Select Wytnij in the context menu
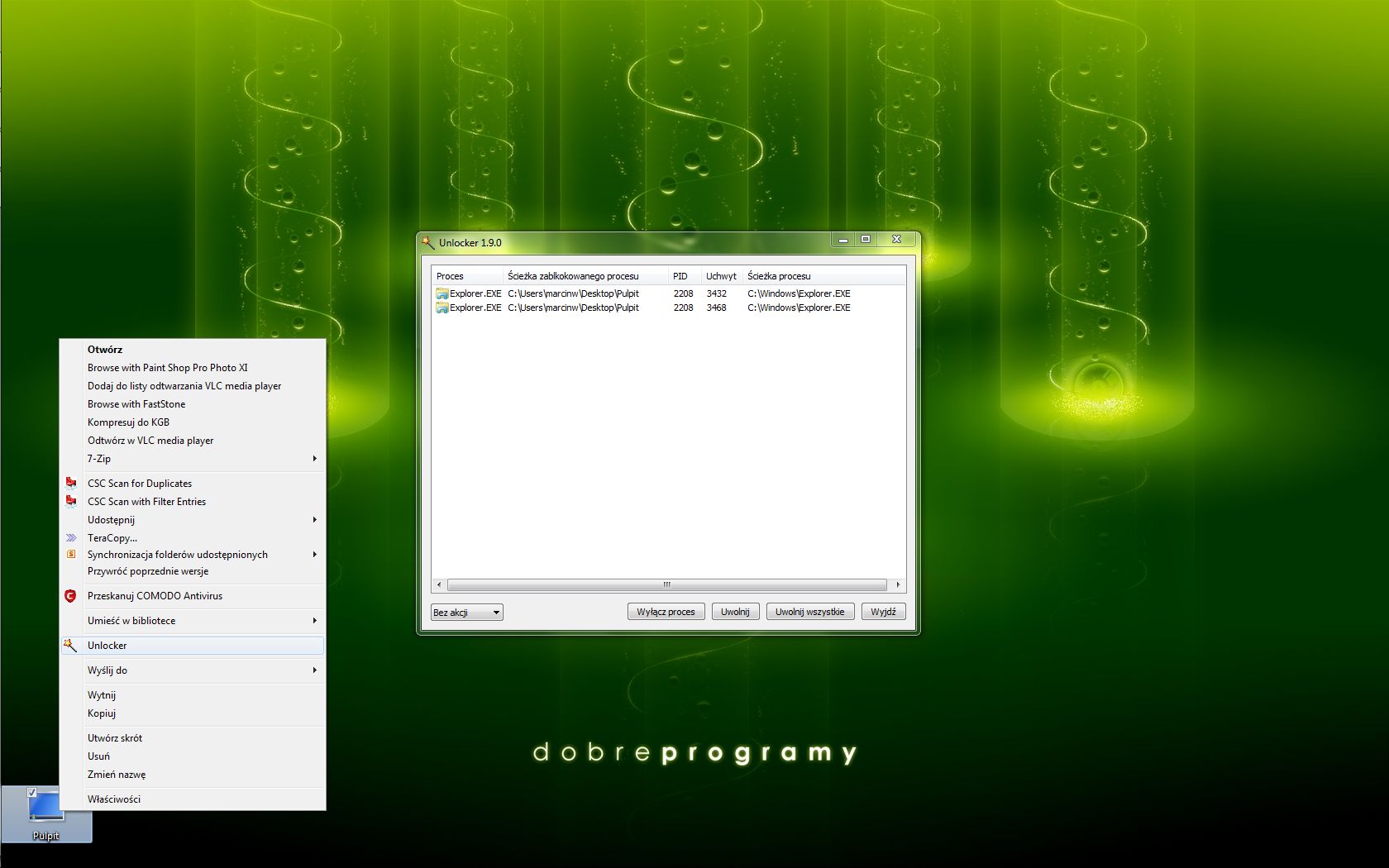The image size is (1389, 868). click(193, 695)
